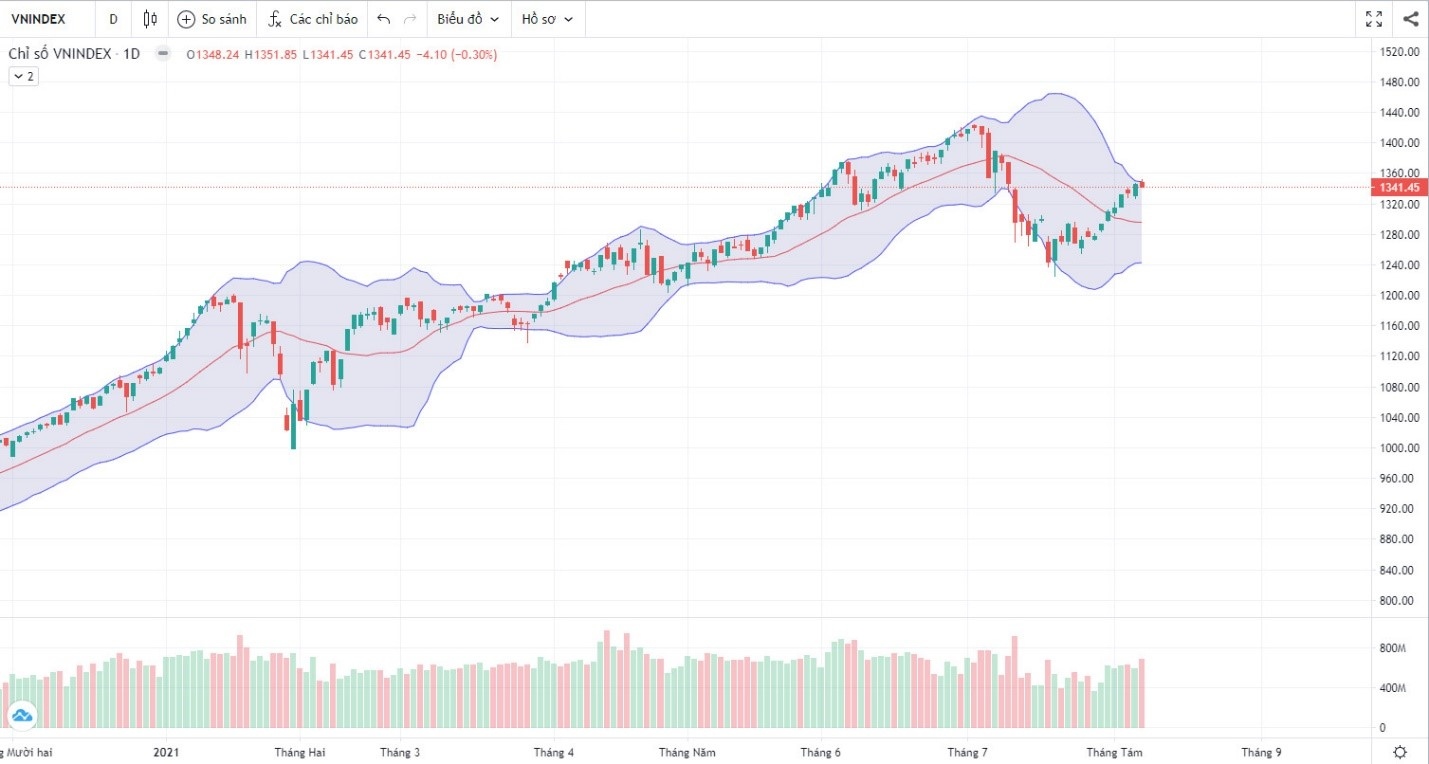Select the Compare (So sánh) icon
Viewport: 1429px width, 764px height.
(211, 18)
